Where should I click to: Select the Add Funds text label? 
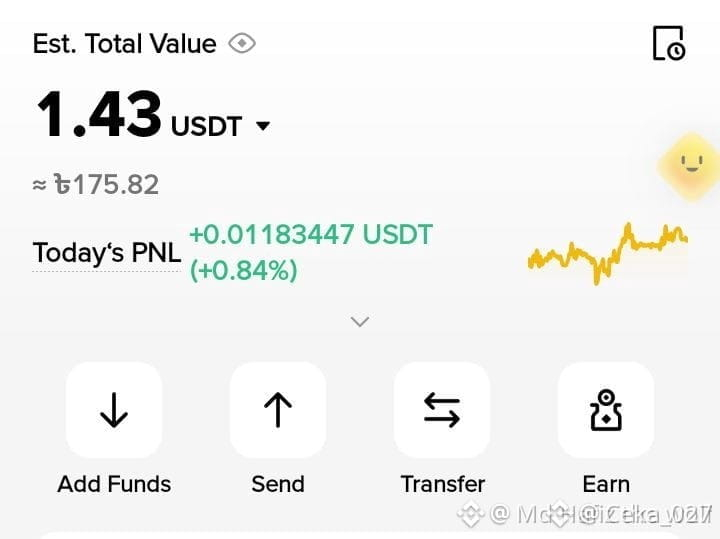click(114, 484)
